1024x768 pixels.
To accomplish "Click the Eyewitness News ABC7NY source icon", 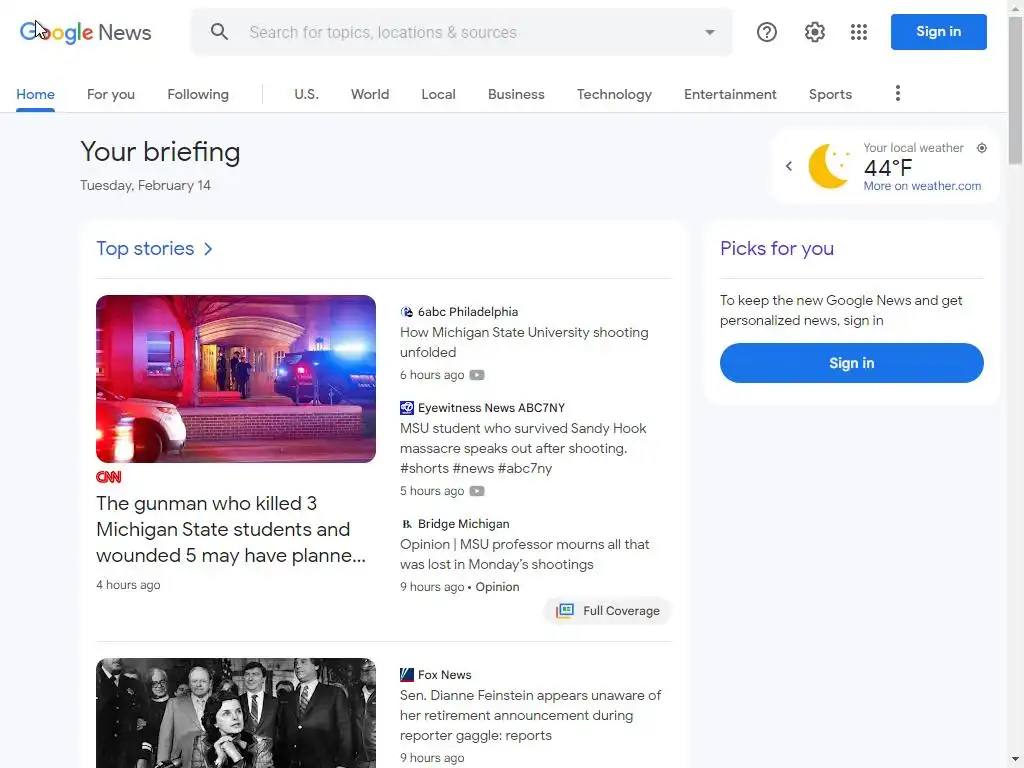I will tap(406, 408).
